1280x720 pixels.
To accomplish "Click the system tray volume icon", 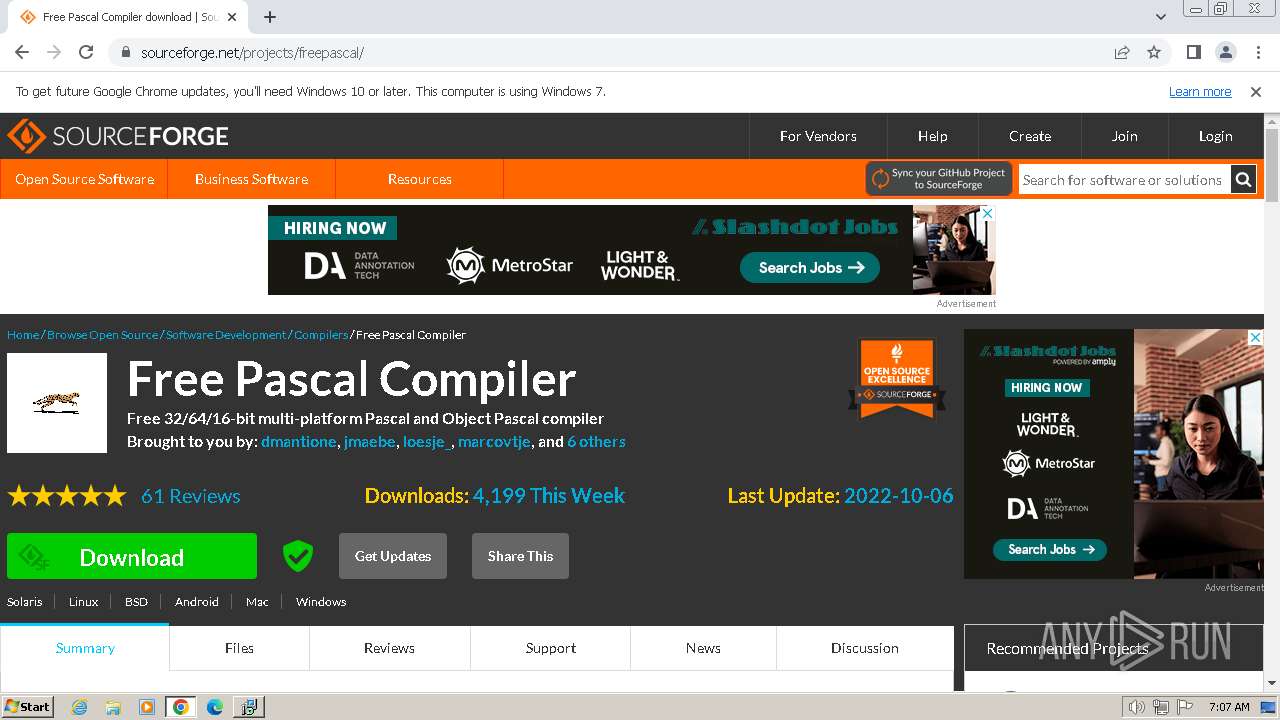I will click(1136, 707).
